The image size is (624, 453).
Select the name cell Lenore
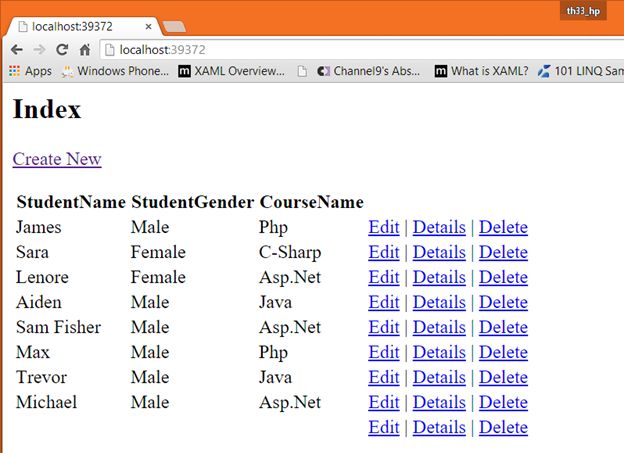[x=42, y=277]
